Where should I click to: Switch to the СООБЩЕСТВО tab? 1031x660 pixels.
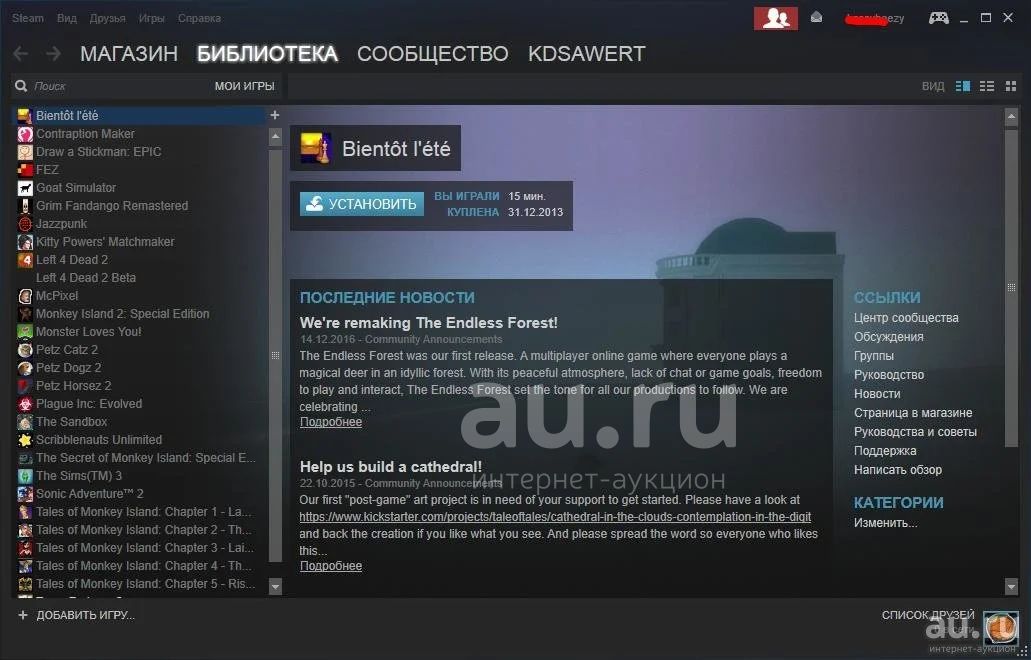pos(433,54)
